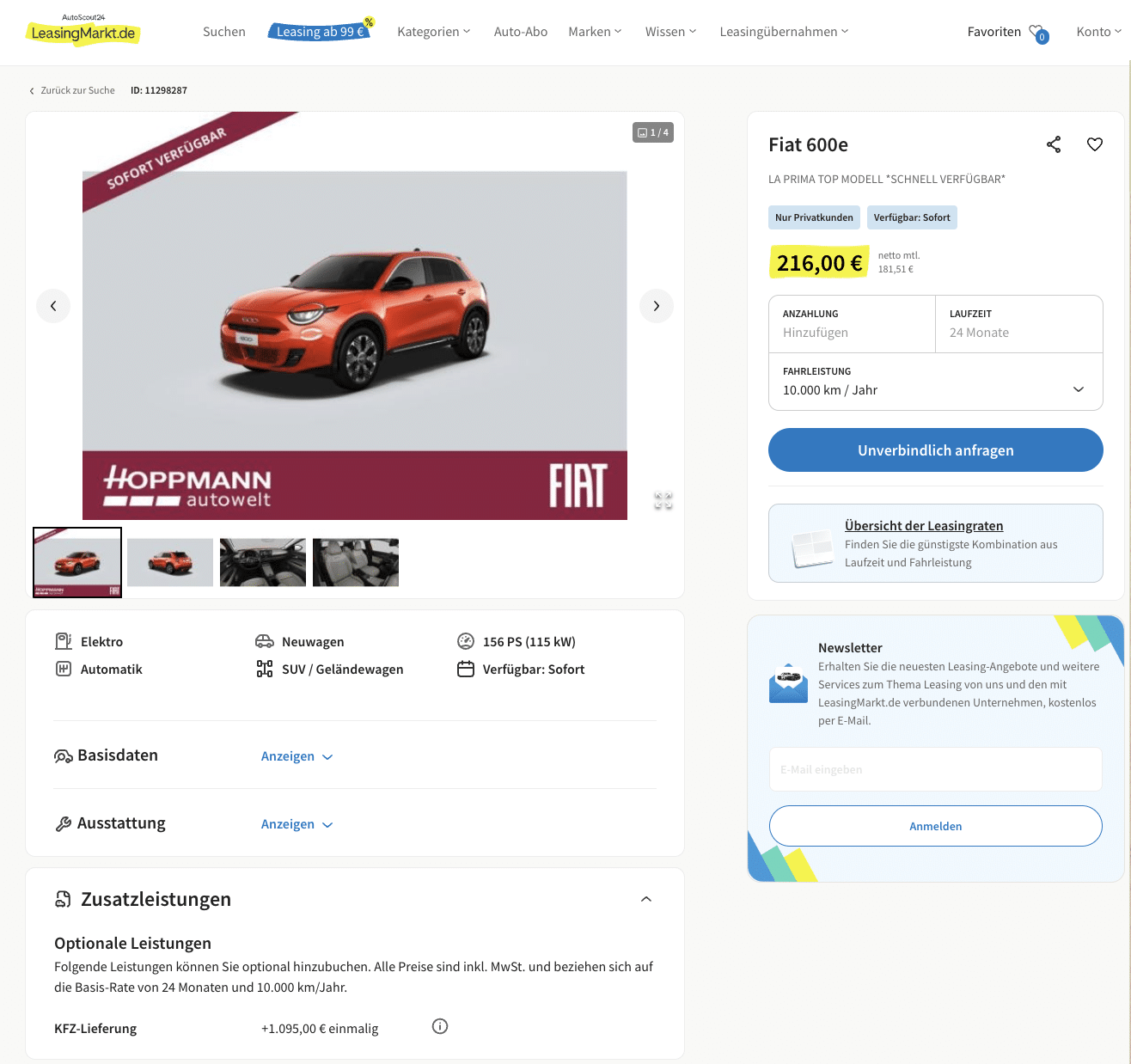Image resolution: width=1131 pixels, height=1064 pixels.
Task: Click the Automatik gearbox icon
Action: pos(64,669)
